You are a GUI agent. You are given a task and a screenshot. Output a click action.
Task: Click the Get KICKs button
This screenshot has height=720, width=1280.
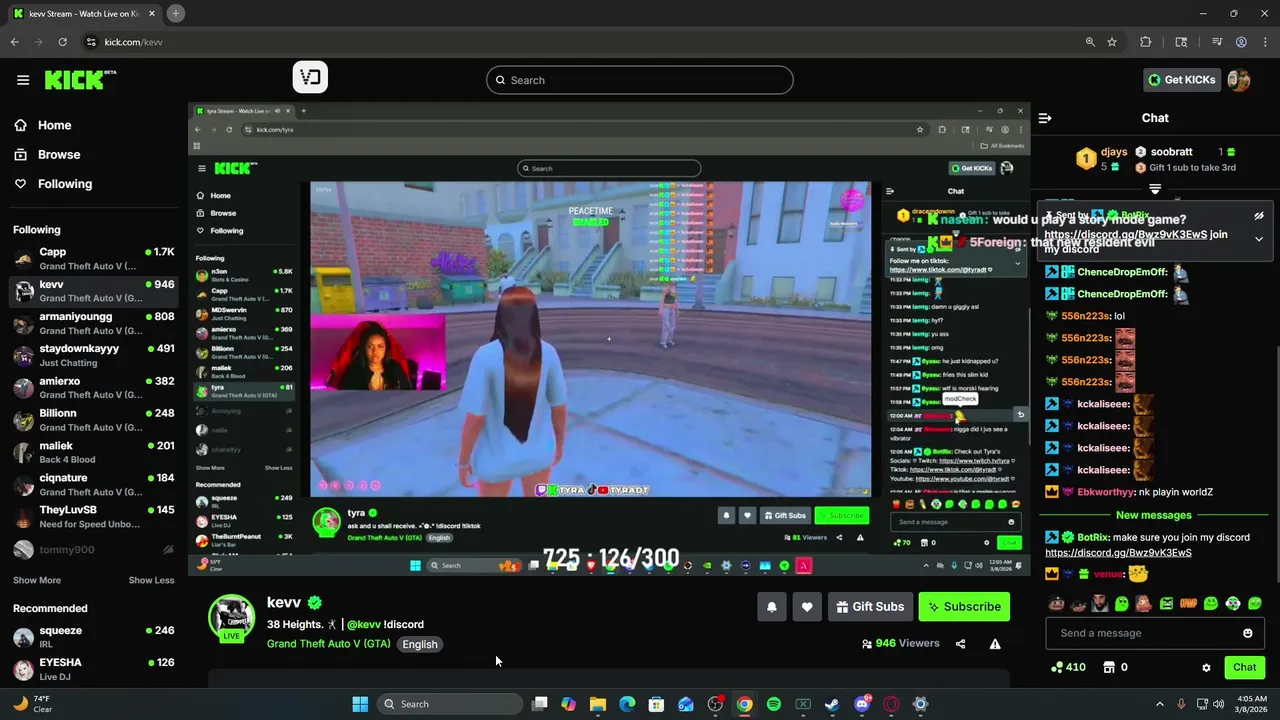click(1182, 80)
